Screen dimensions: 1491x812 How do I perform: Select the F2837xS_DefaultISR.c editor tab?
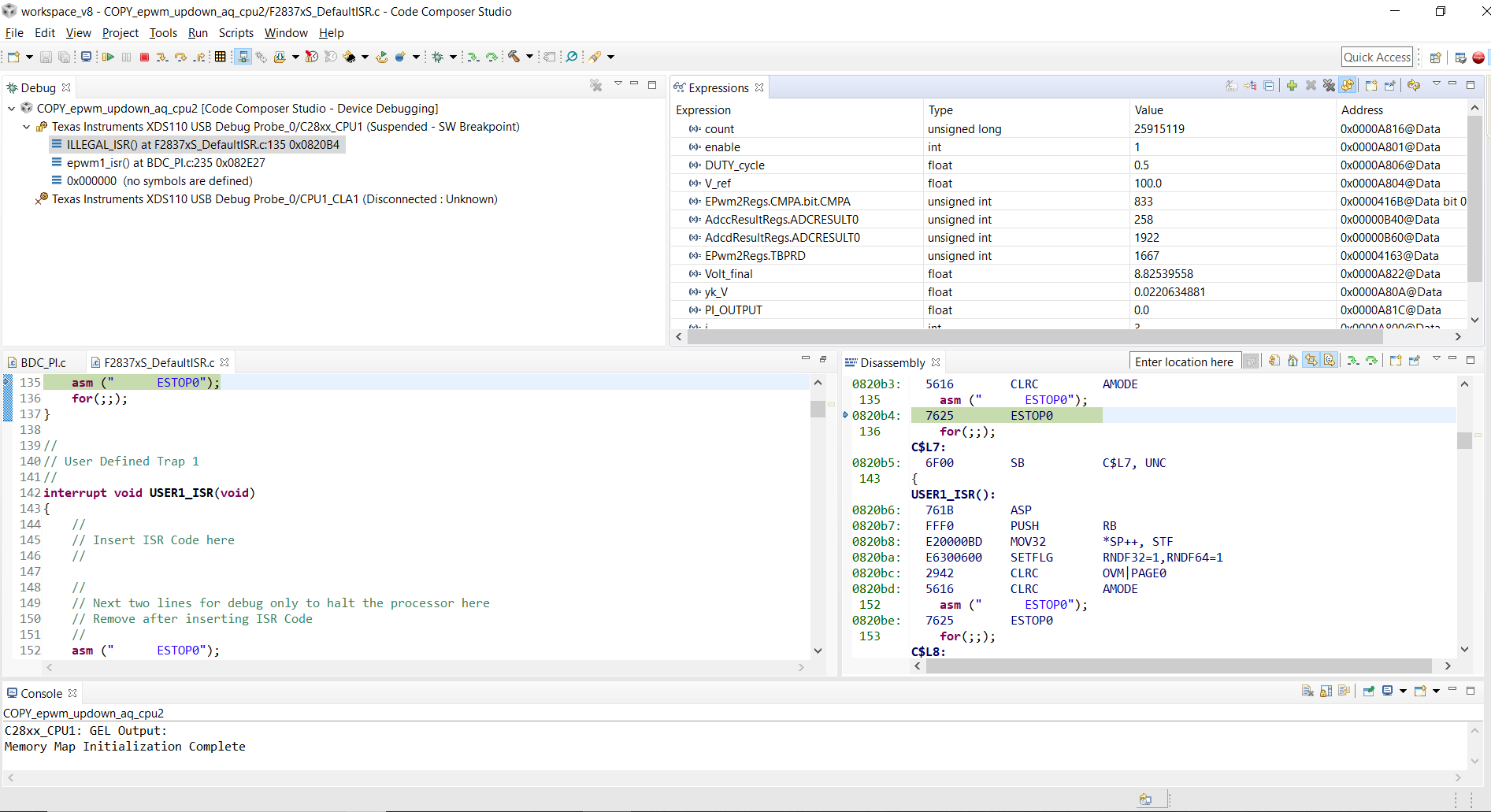pyautogui.click(x=159, y=362)
